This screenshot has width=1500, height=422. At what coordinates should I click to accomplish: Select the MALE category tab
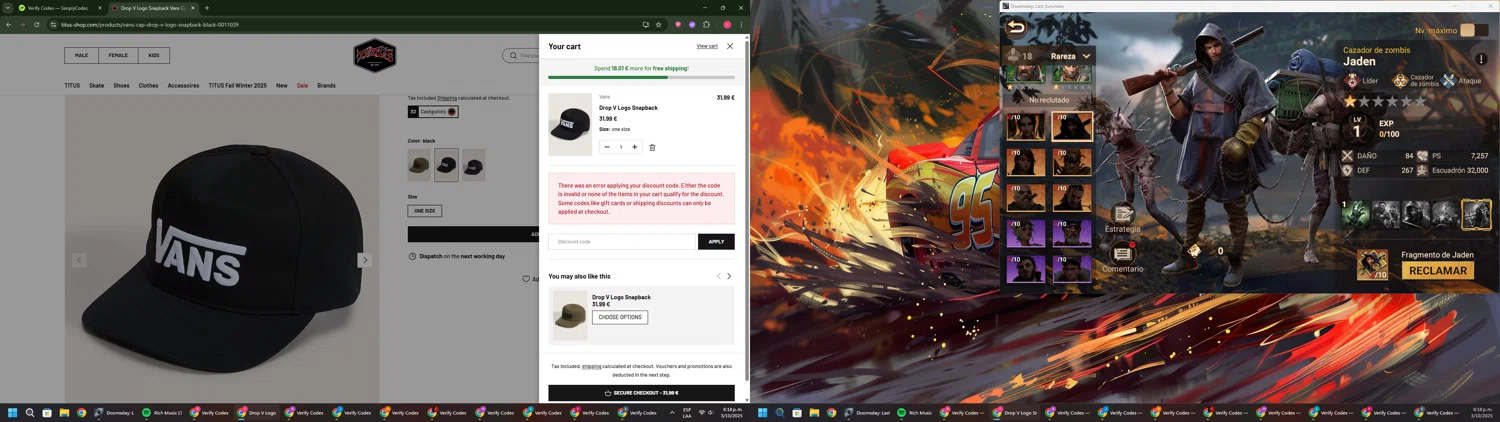(81, 55)
